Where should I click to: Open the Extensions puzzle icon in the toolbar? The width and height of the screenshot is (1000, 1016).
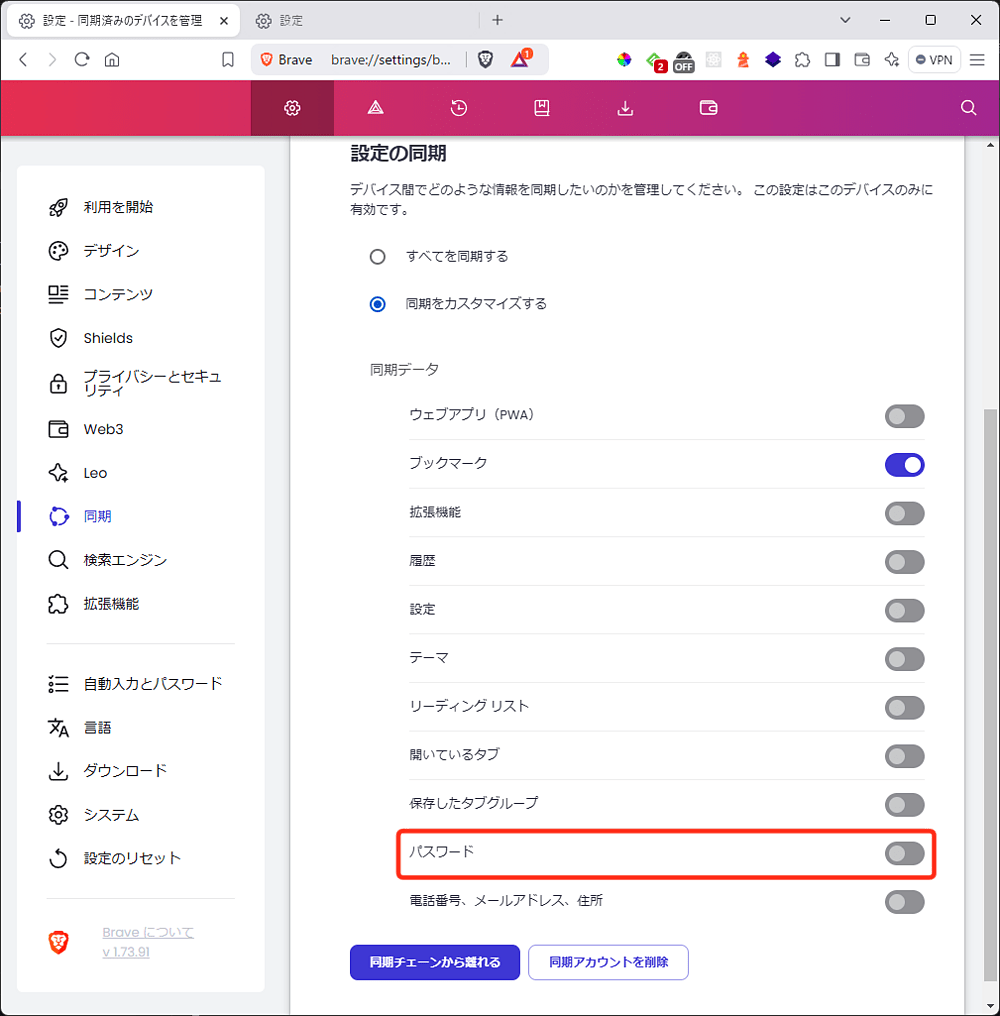click(x=802, y=60)
